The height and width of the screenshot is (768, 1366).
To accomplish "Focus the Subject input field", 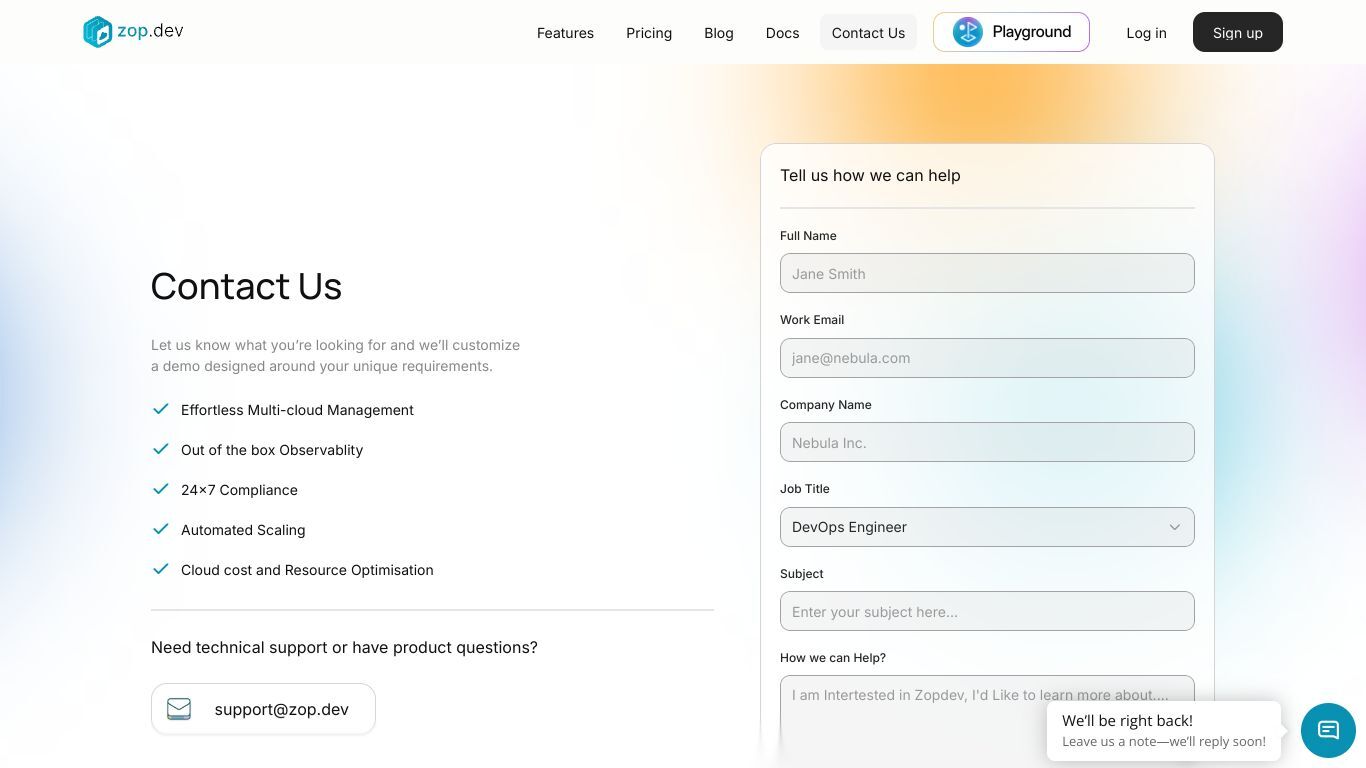I will (x=987, y=611).
